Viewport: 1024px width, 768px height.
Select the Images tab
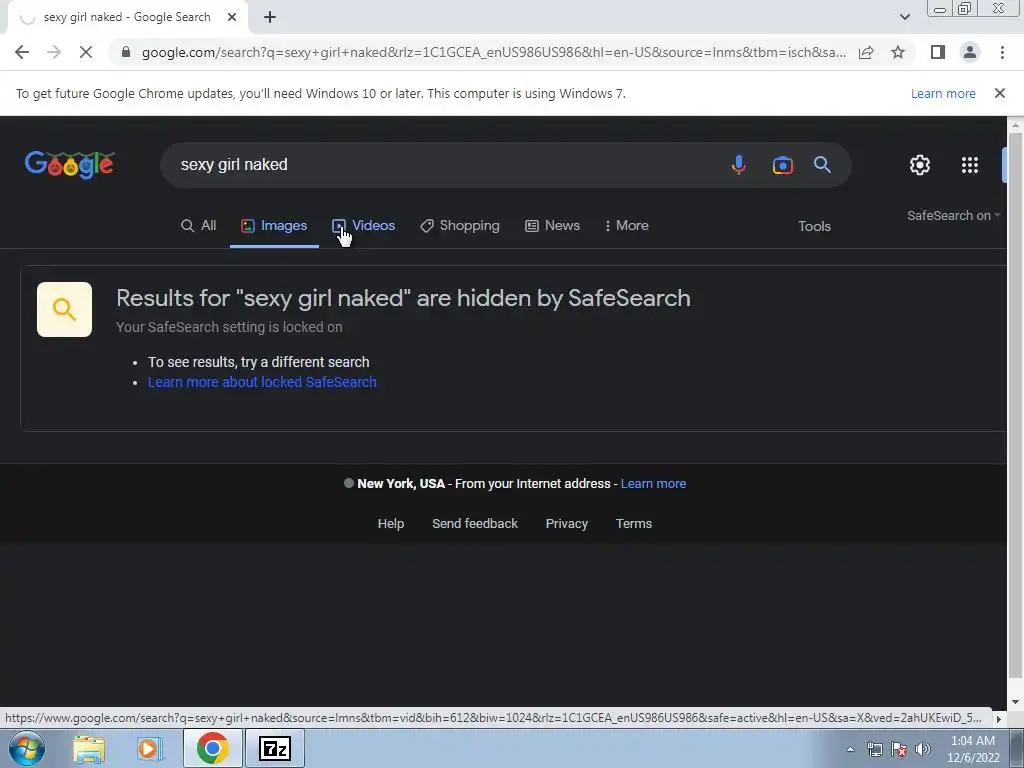(274, 225)
